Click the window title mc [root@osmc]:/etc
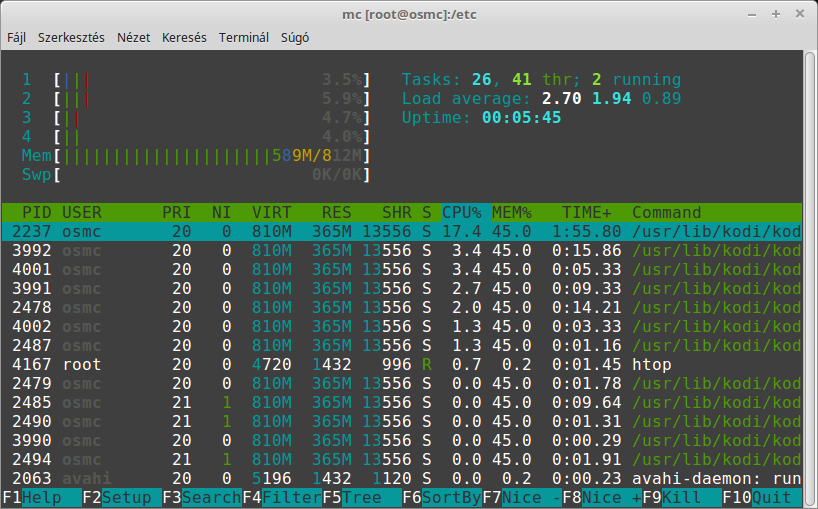818x509 pixels. click(x=410, y=15)
